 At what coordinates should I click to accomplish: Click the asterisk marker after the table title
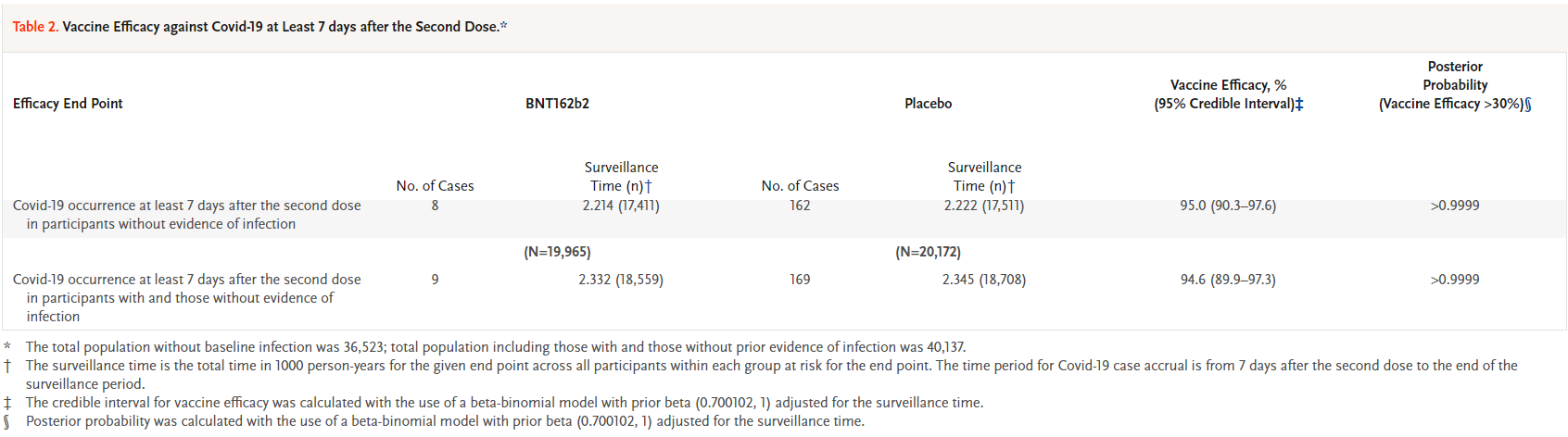click(504, 26)
